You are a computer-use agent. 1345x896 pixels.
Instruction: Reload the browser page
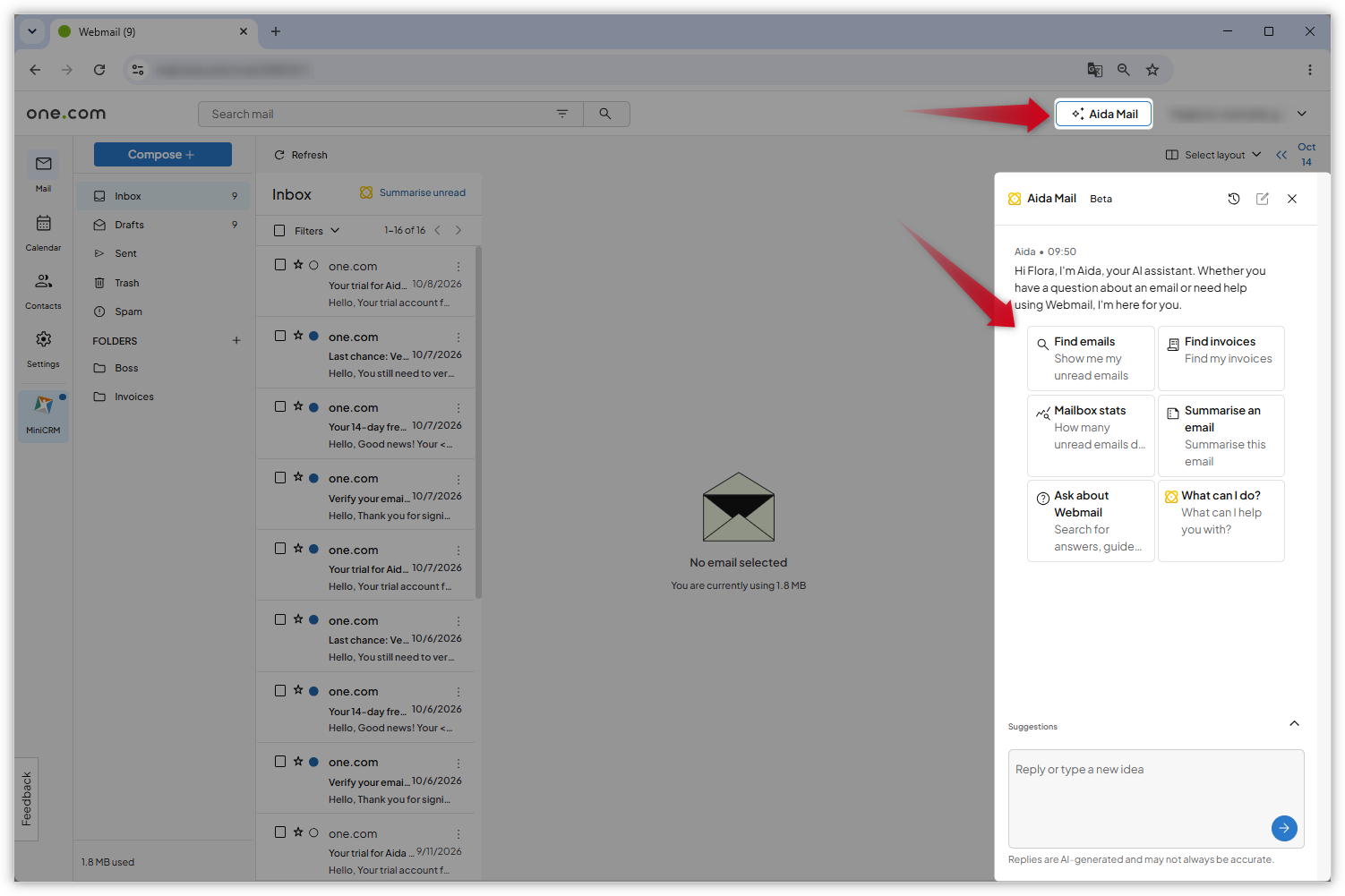tap(99, 70)
